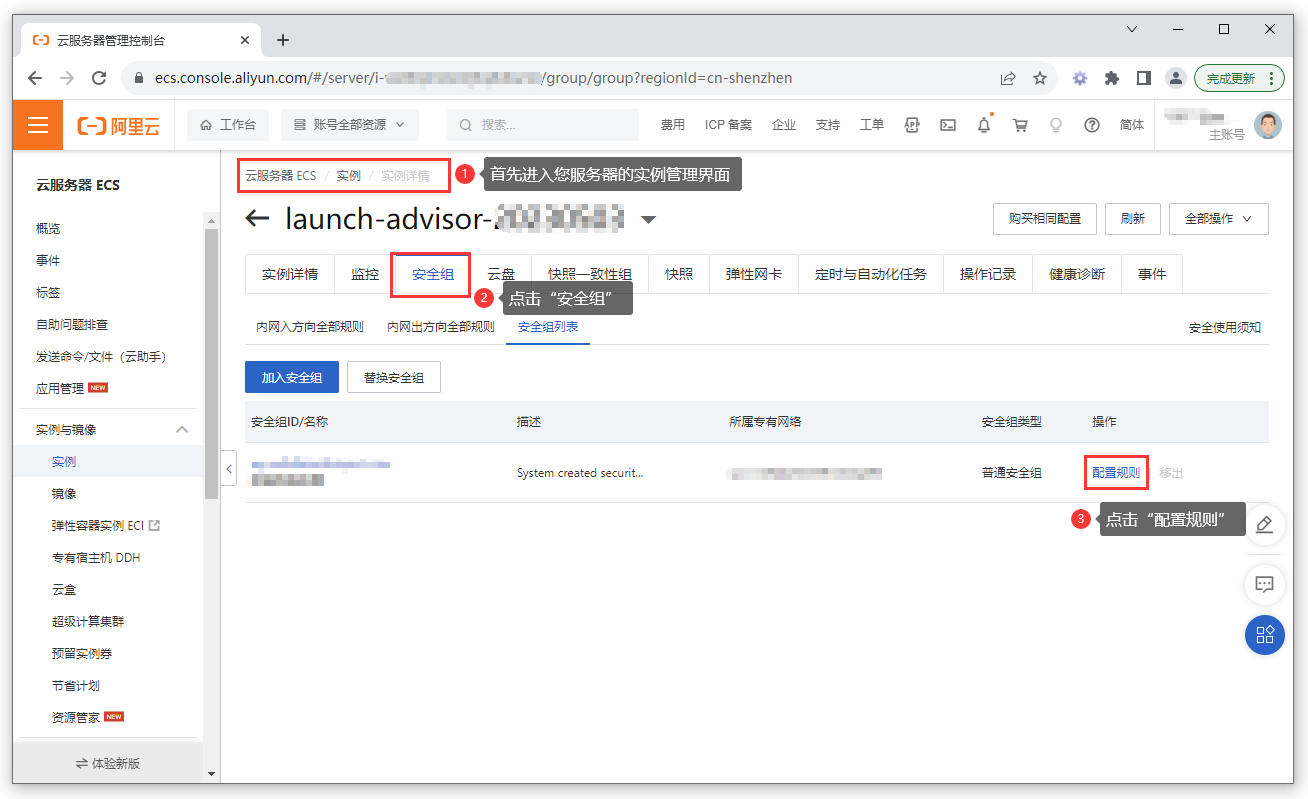Click the Alibaba Cloud logo

tap(118, 125)
